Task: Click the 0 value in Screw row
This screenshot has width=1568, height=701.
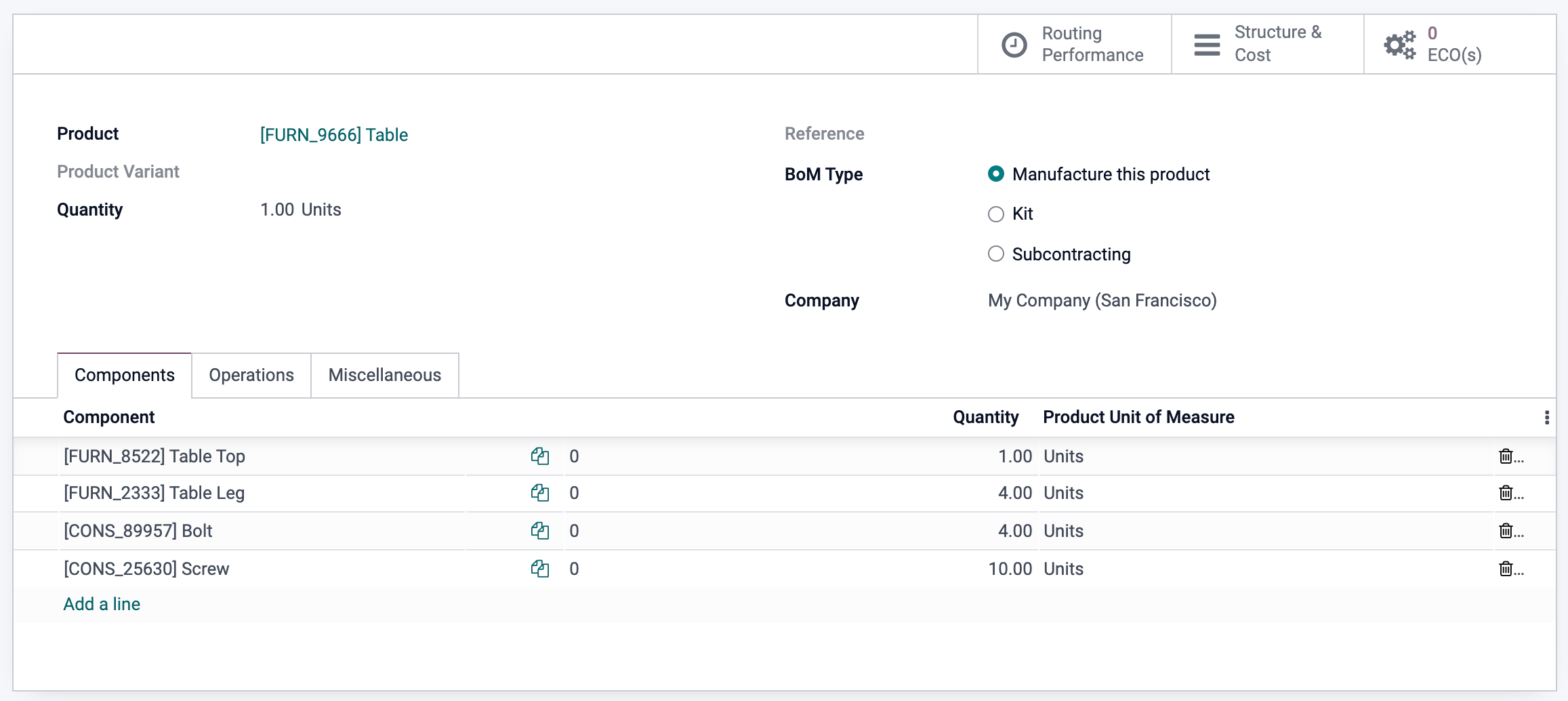Action: [574, 569]
